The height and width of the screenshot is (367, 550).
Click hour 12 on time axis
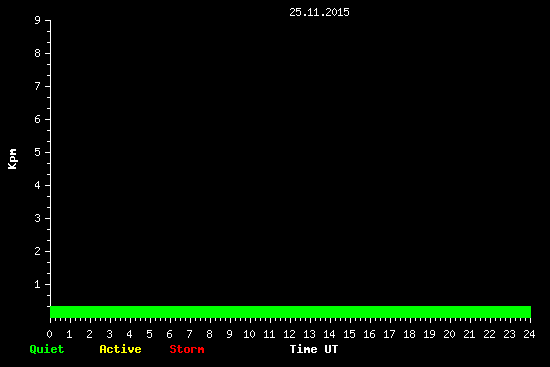pos(289,334)
